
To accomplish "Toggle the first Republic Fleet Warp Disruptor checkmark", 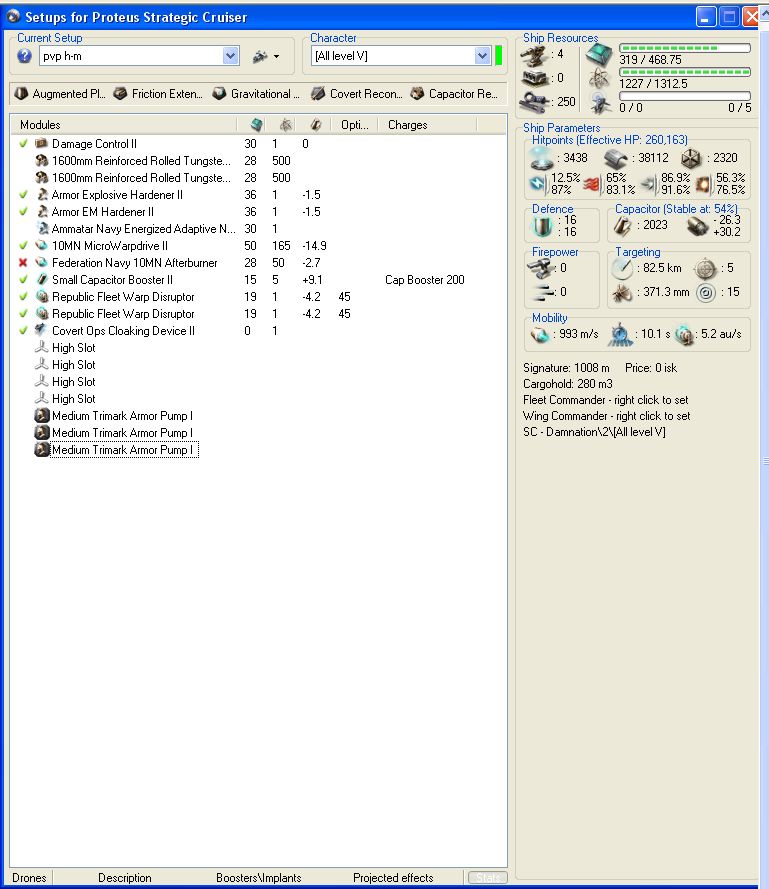I will click(23, 297).
